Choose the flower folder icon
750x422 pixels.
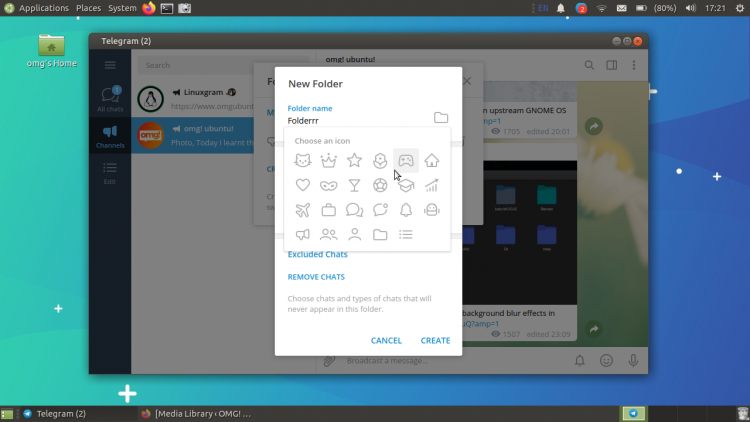[x=380, y=160]
